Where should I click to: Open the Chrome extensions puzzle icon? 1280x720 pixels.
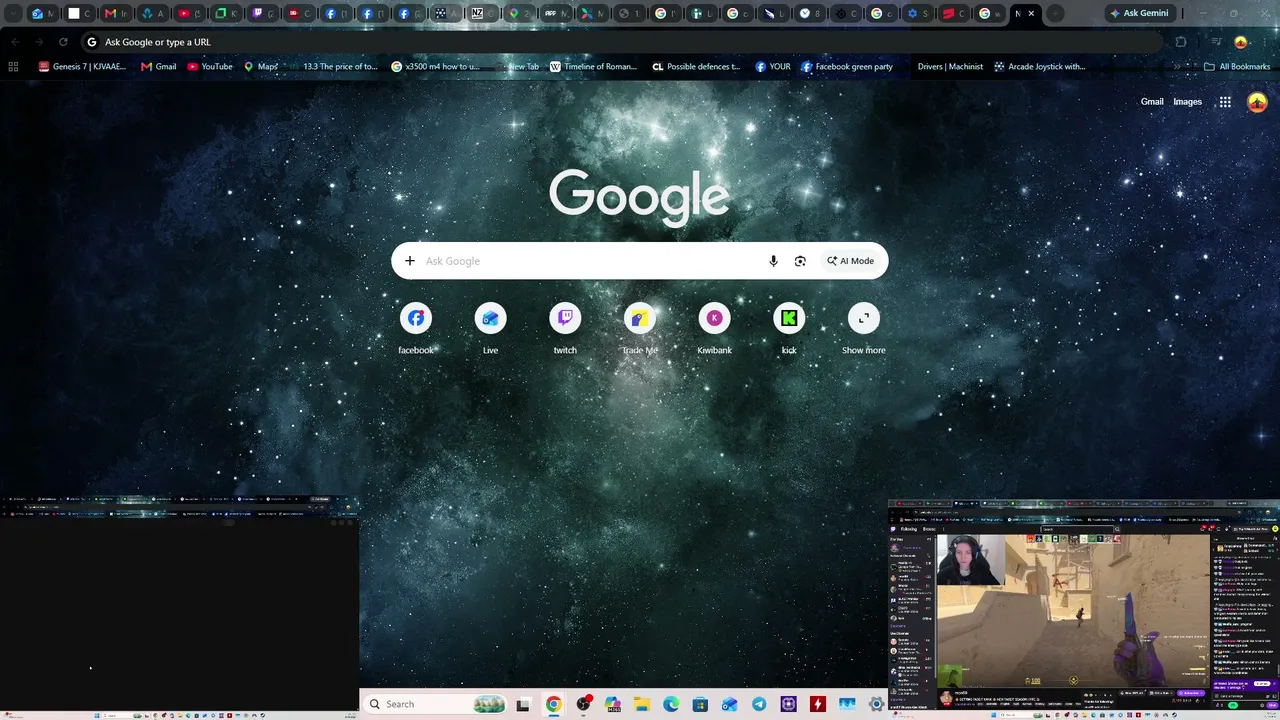click(x=1181, y=42)
